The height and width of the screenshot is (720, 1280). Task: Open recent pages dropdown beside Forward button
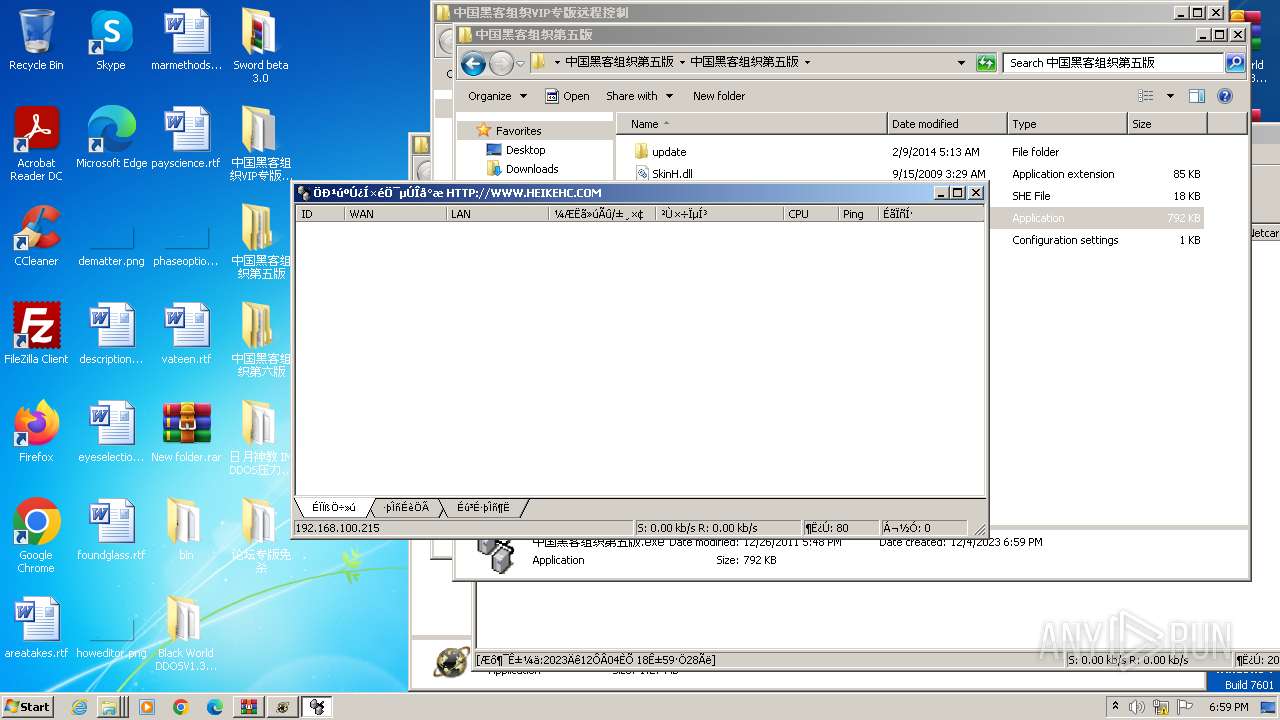click(520, 64)
